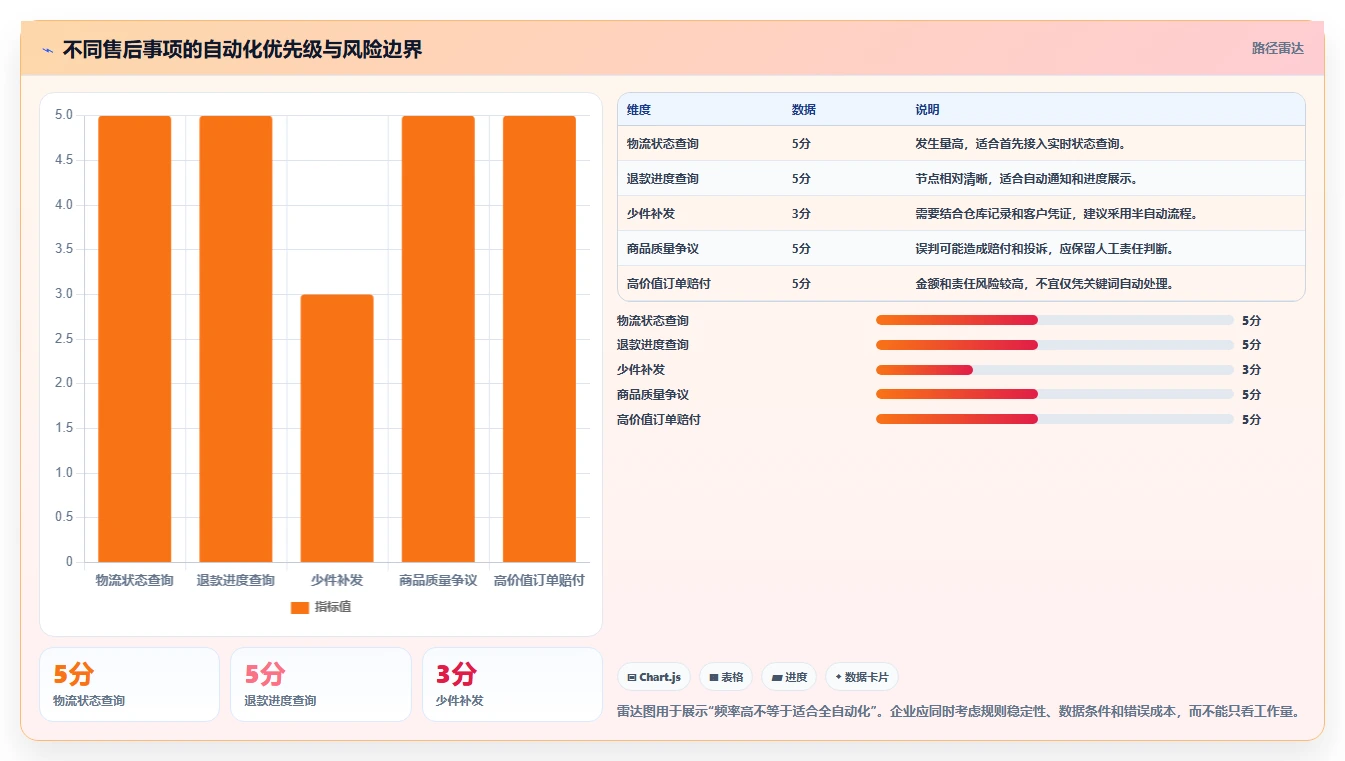Click the orange bar for 高价值订单赔付 in the chart
The image size is (1345, 761).
(x=539, y=339)
